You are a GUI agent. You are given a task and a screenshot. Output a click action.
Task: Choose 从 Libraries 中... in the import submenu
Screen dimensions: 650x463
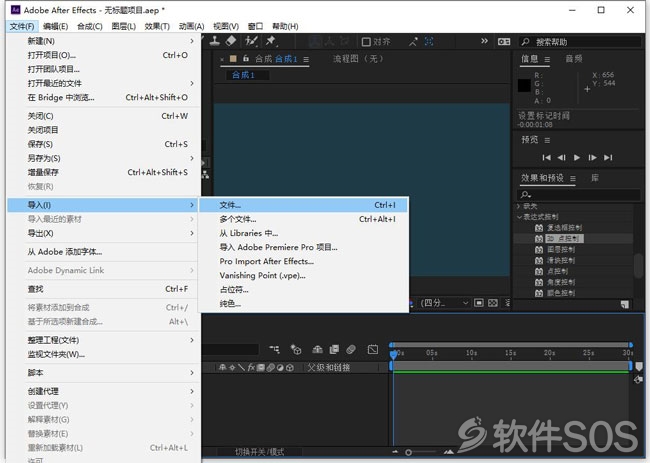(303, 233)
